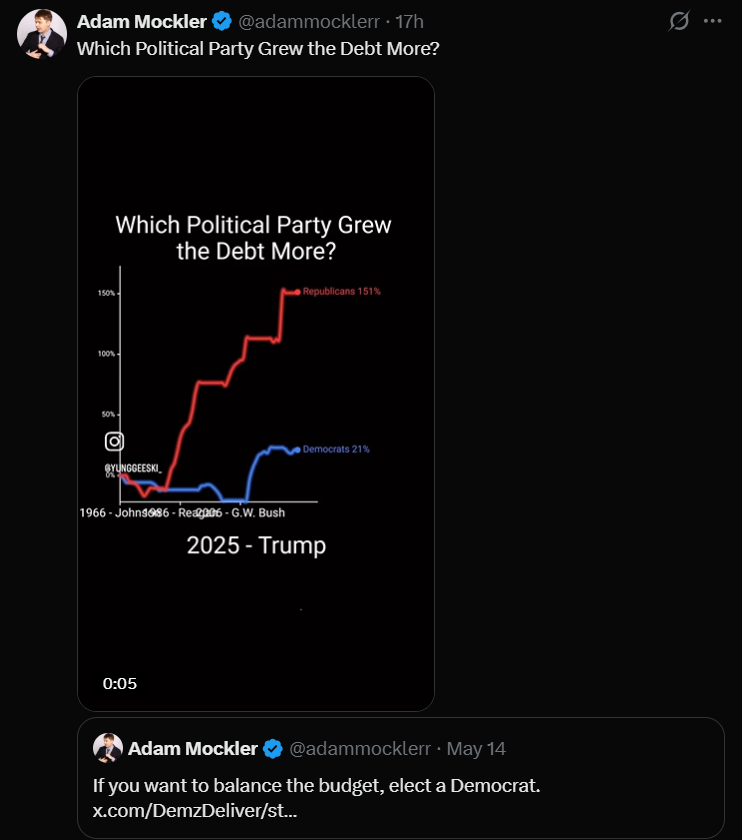Click the 2025 - Trump caption in video
This screenshot has width=742, height=840.
click(x=256, y=545)
